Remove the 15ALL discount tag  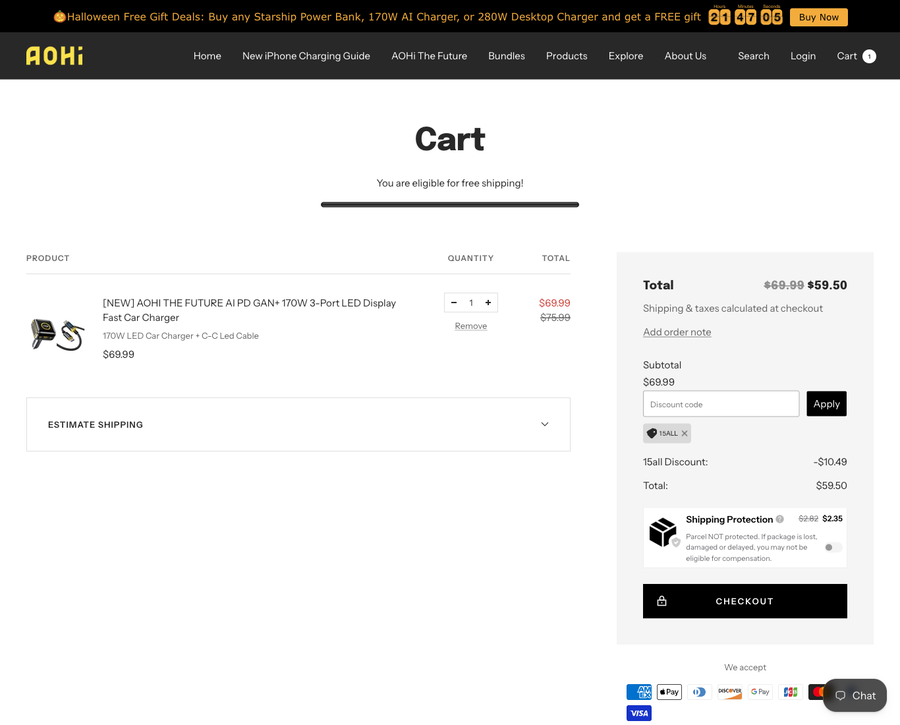(x=684, y=433)
